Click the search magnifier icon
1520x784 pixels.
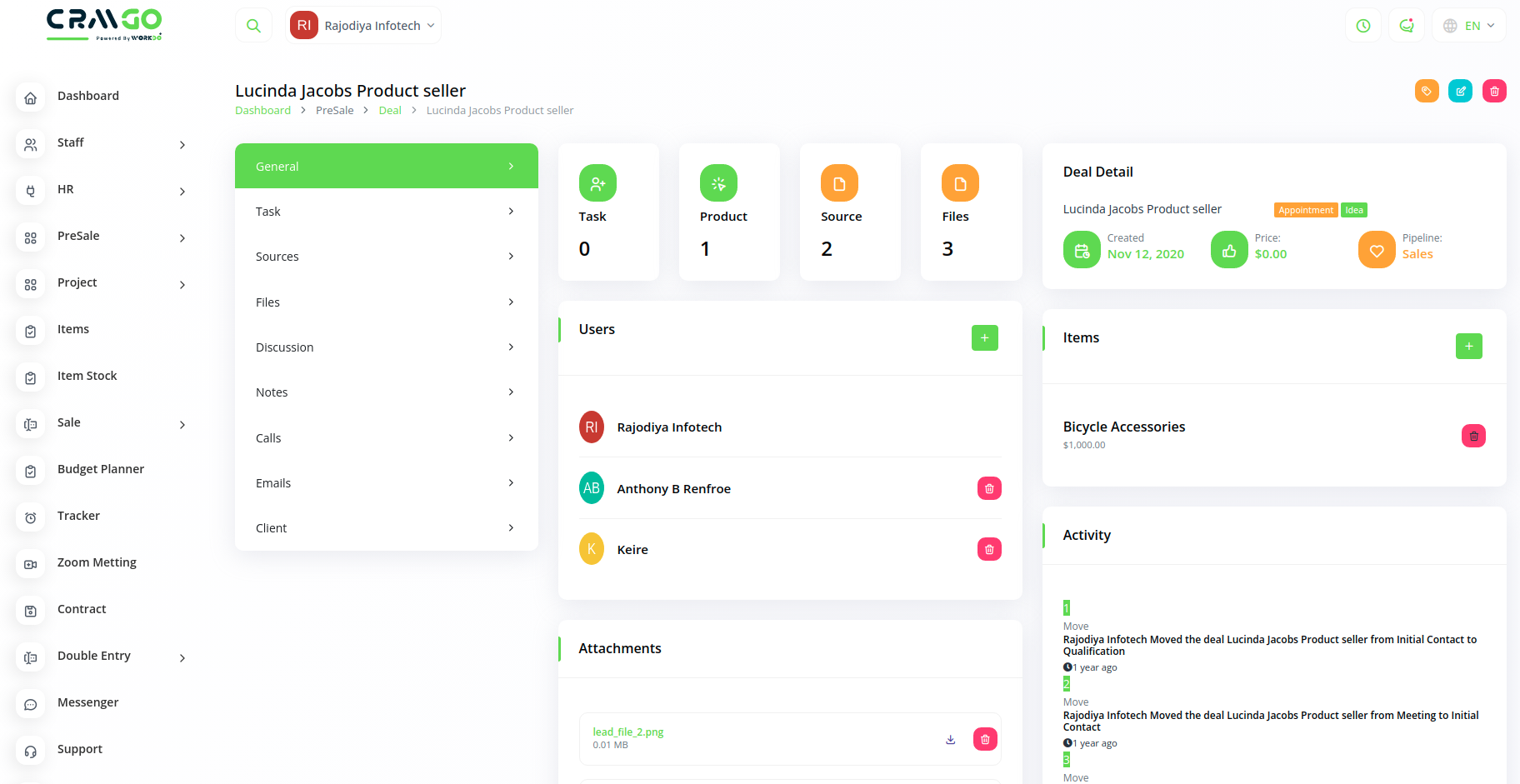253,26
